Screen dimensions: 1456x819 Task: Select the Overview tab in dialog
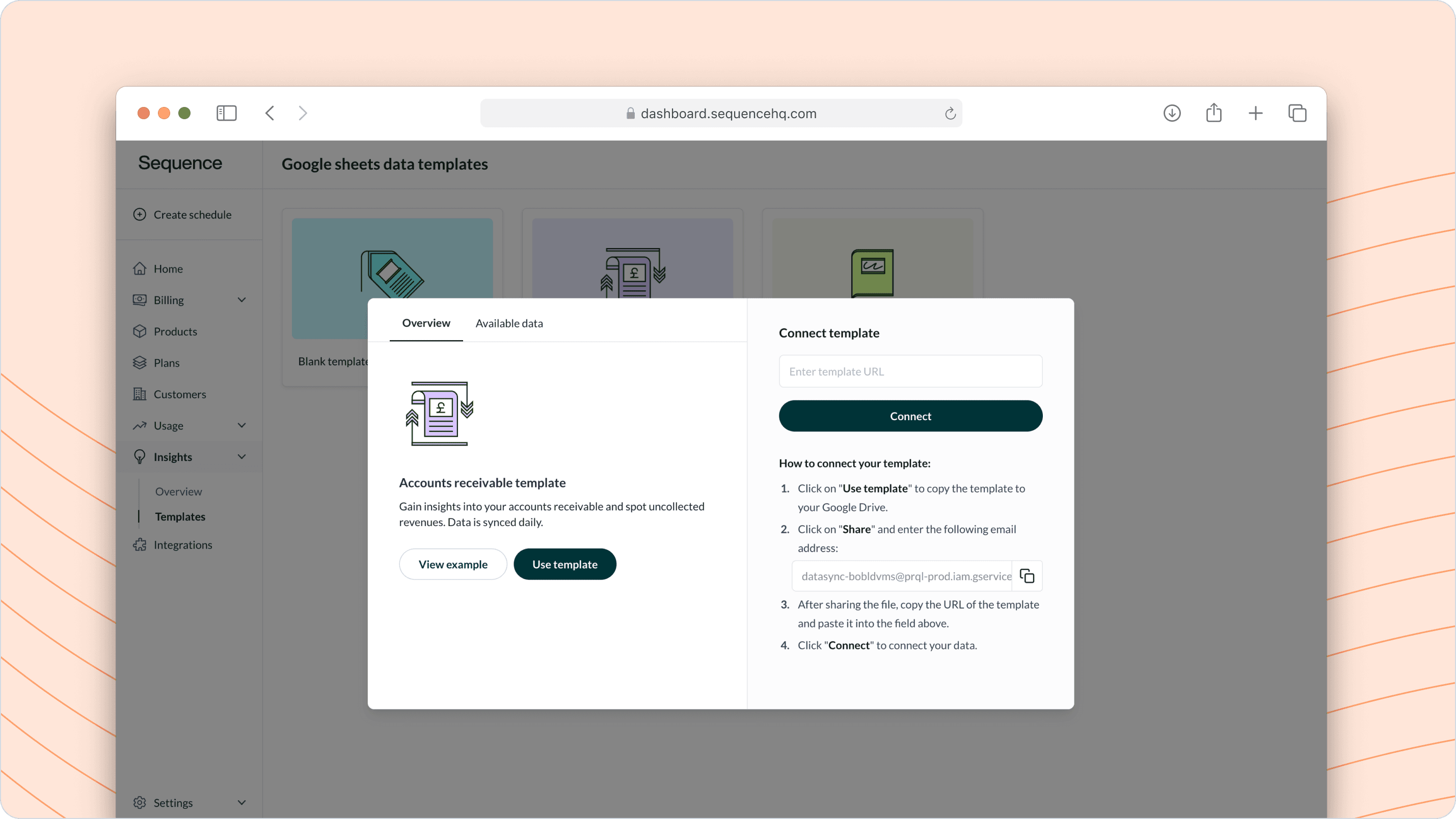point(426,323)
